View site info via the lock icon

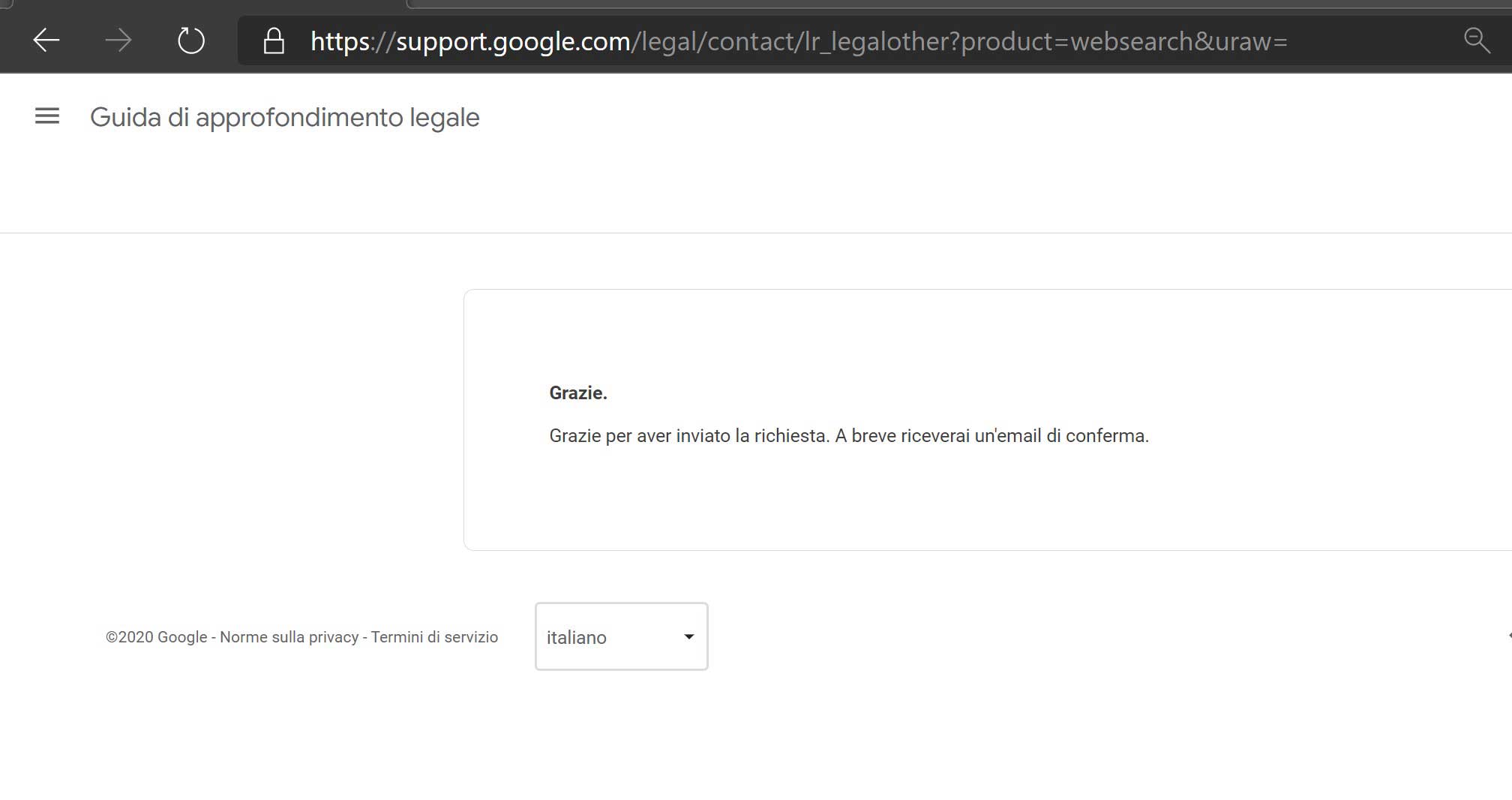[274, 41]
